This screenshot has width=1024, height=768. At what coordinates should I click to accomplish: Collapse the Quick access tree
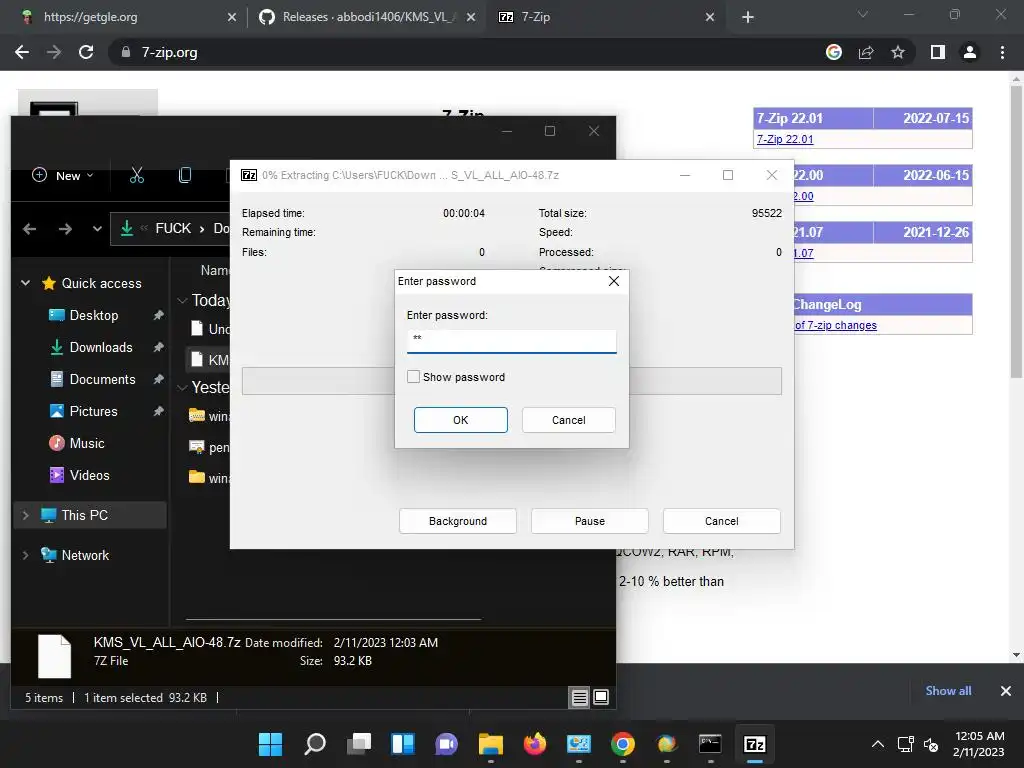(25, 283)
